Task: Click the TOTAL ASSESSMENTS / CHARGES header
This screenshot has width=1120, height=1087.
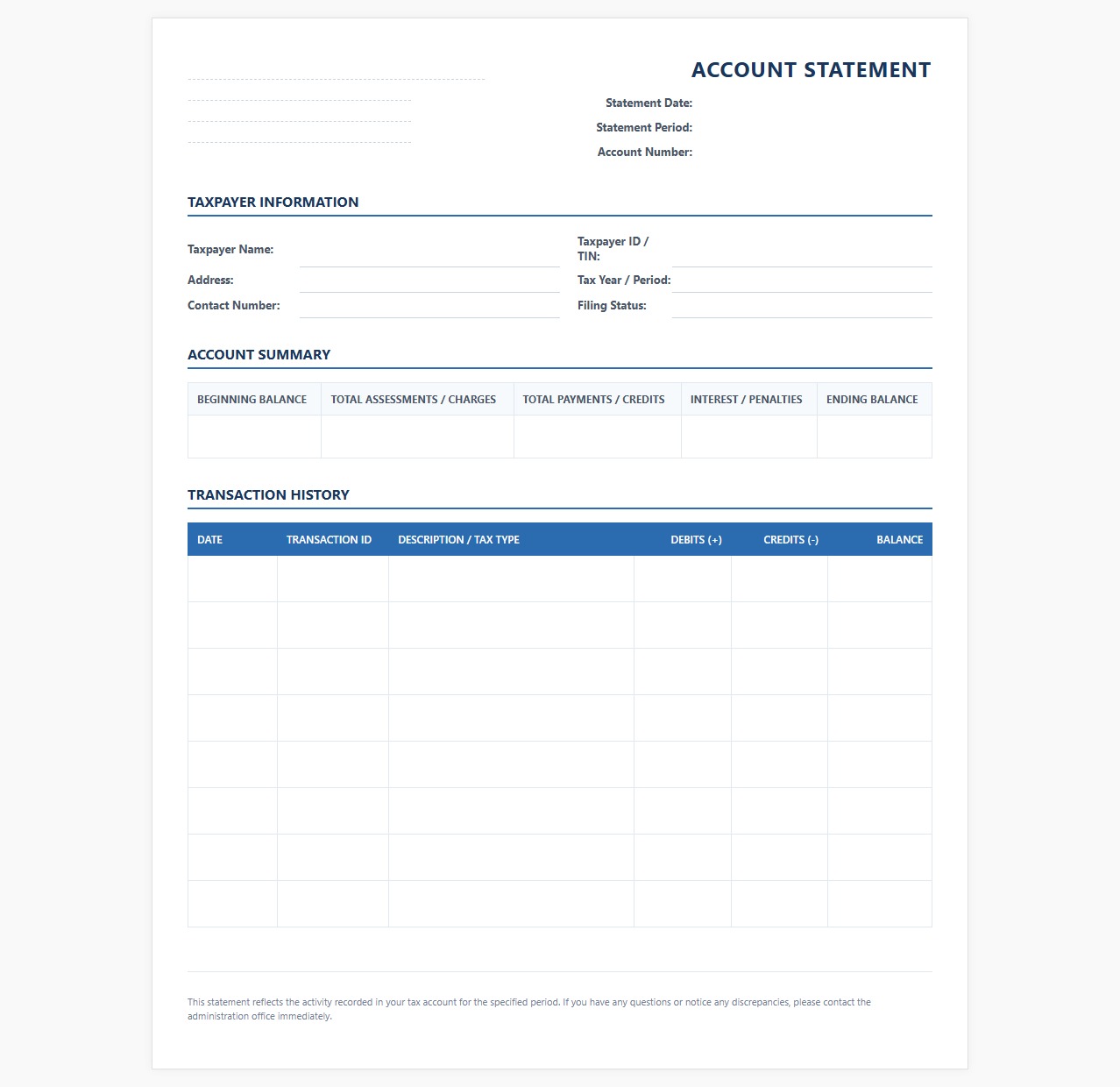Action: (x=417, y=400)
